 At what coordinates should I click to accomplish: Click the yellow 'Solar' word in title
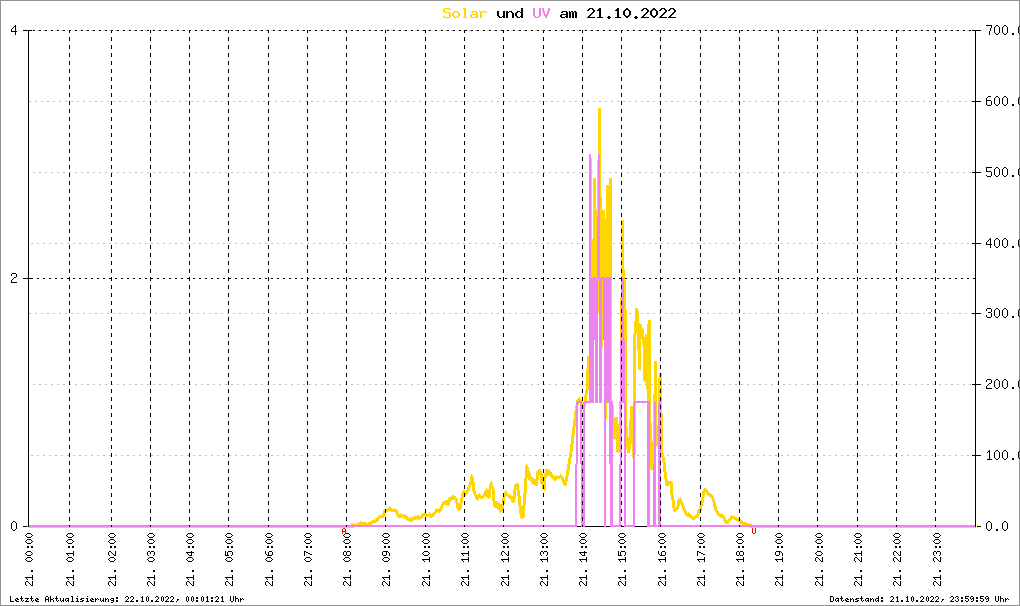(x=464, y=13)
